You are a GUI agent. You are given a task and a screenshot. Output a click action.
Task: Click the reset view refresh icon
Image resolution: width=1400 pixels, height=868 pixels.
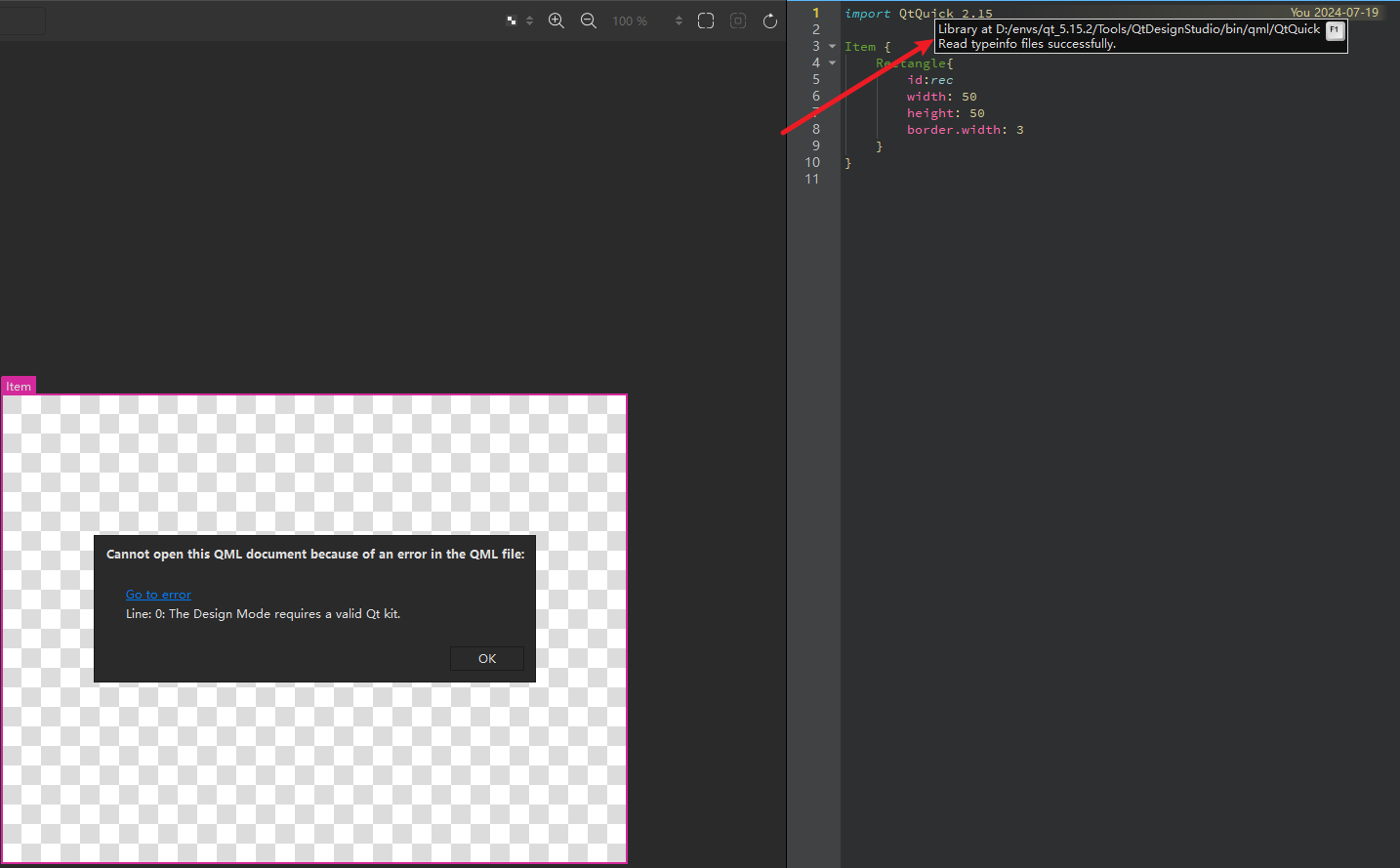pyautogui.click(x=770, y=21)
